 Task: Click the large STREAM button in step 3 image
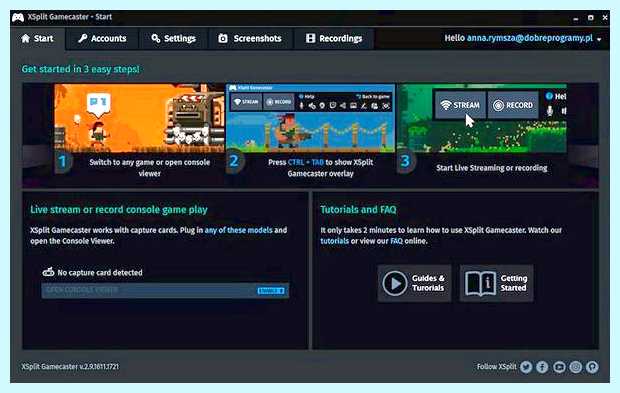click(460, 105)
